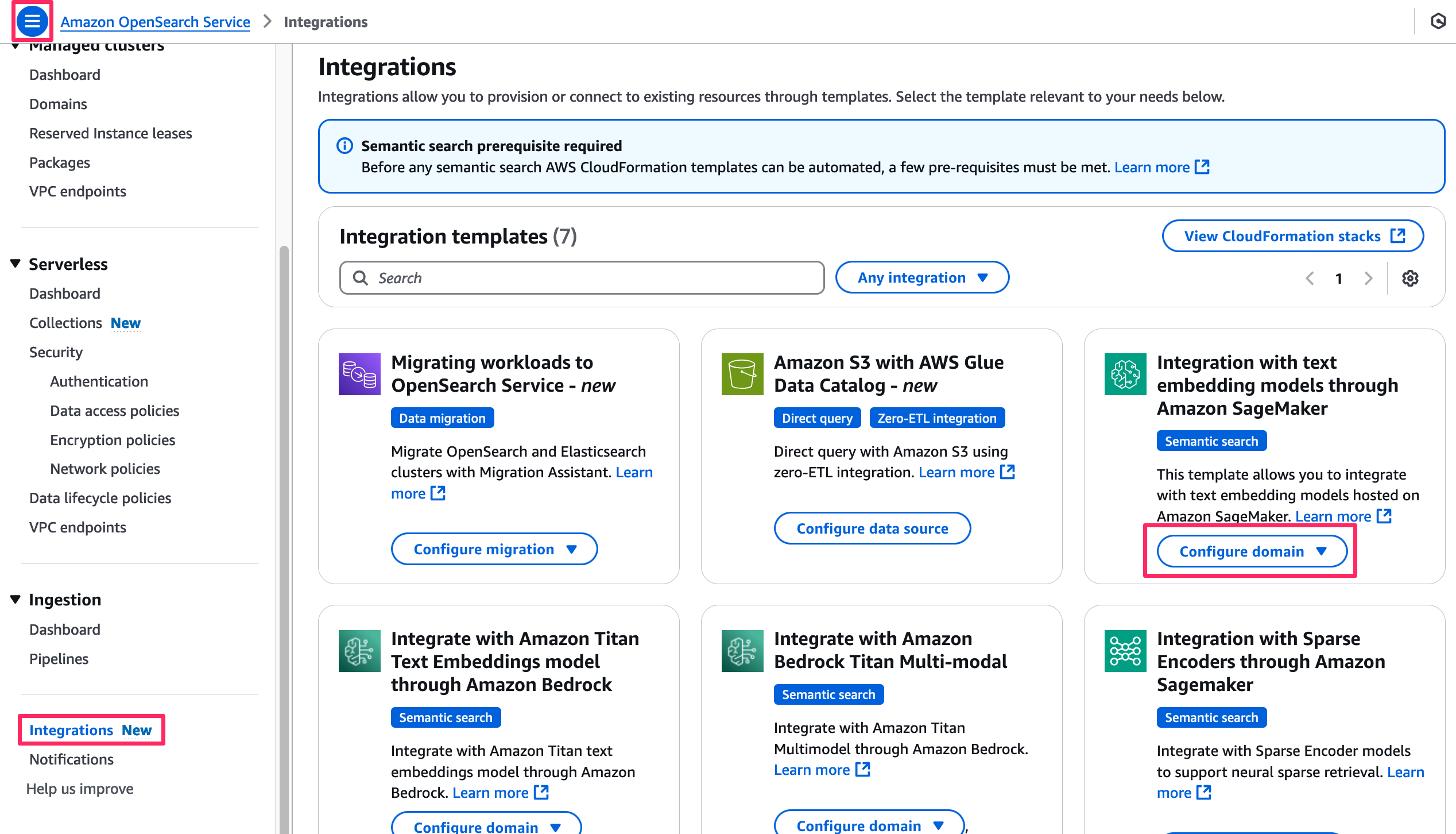Click the table preferences gear icon
The image size is (1456, 834).
(x=1410, y=279)
